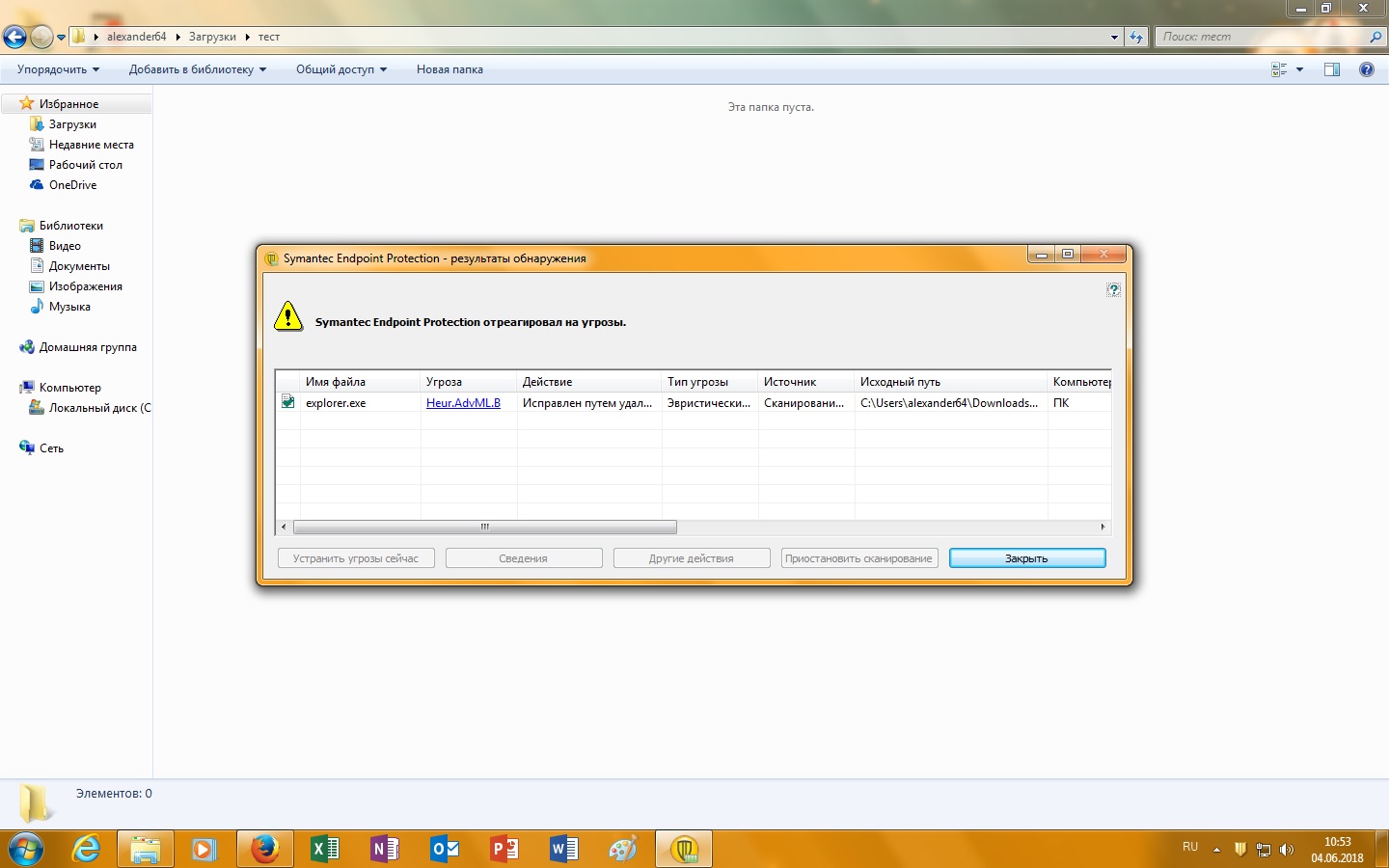This screenshot has width=1389, height=868.
Task: Click тест in the address breadcrumb
Action: pos(269,37)
